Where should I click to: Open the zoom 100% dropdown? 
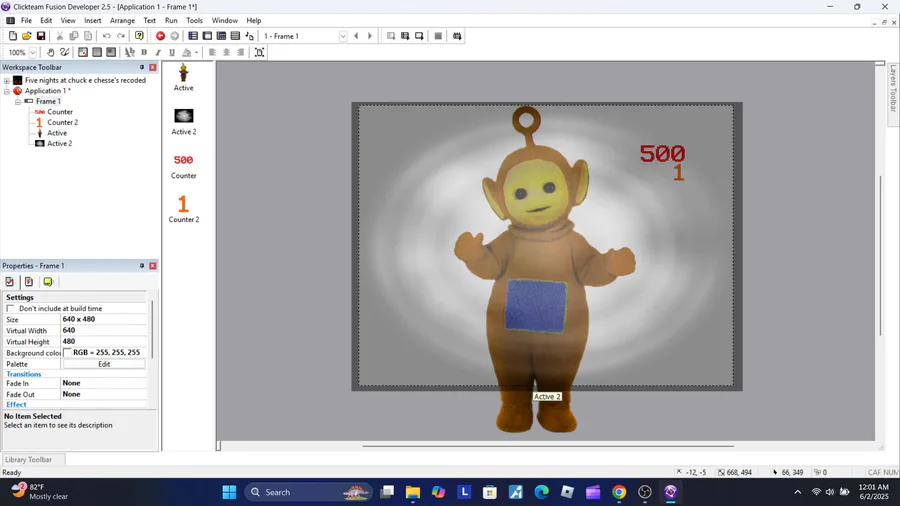pyautogui.click(x=33, y=52)
